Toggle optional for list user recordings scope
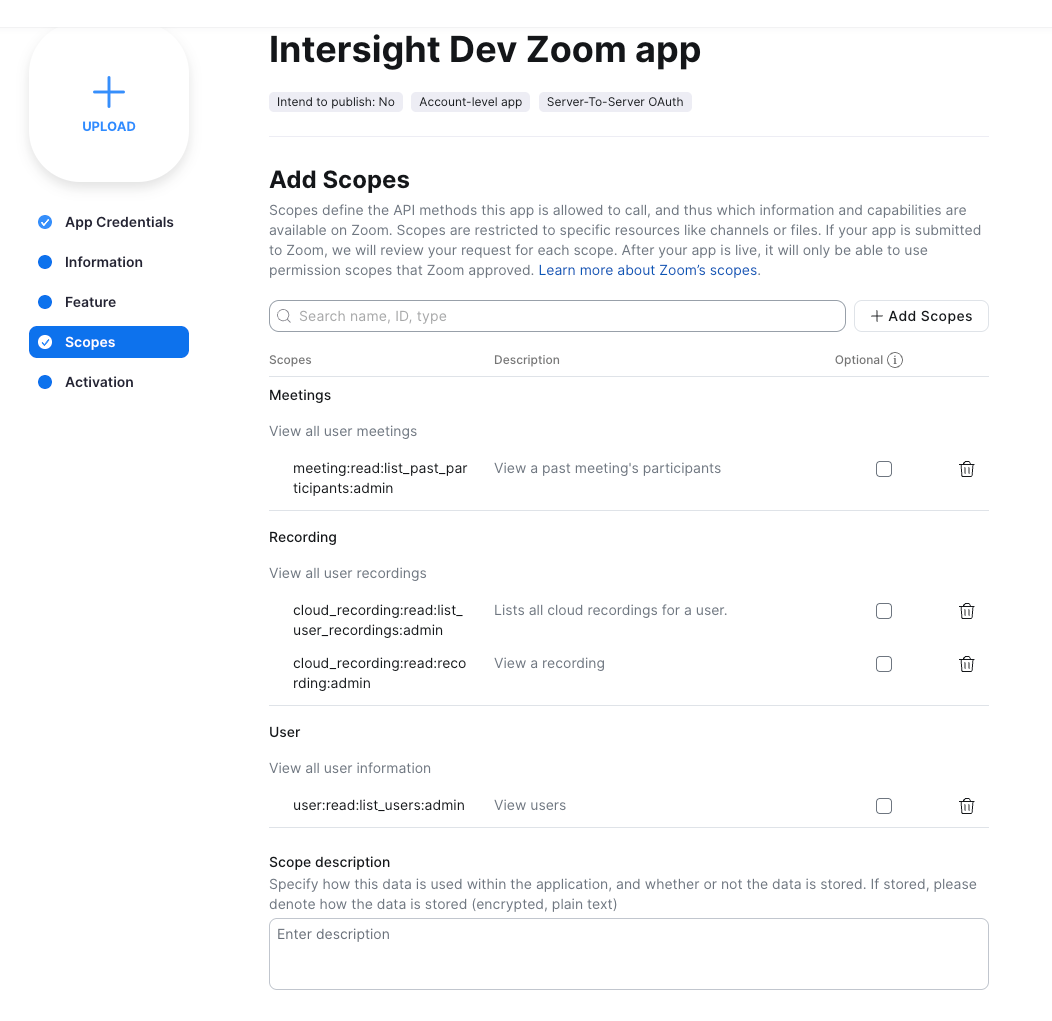Image resolution: width=1052 pixels, height=1021 pixels. coord(884,611)
